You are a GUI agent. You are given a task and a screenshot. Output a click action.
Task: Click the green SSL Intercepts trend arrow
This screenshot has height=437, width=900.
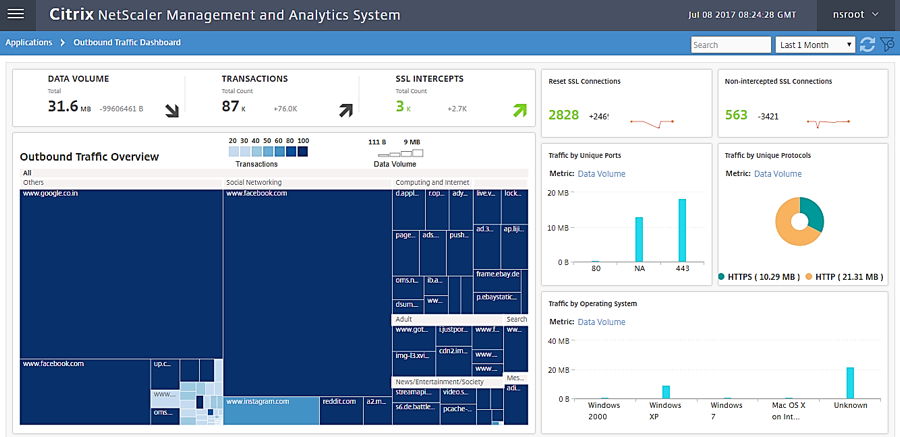point(519,110)
